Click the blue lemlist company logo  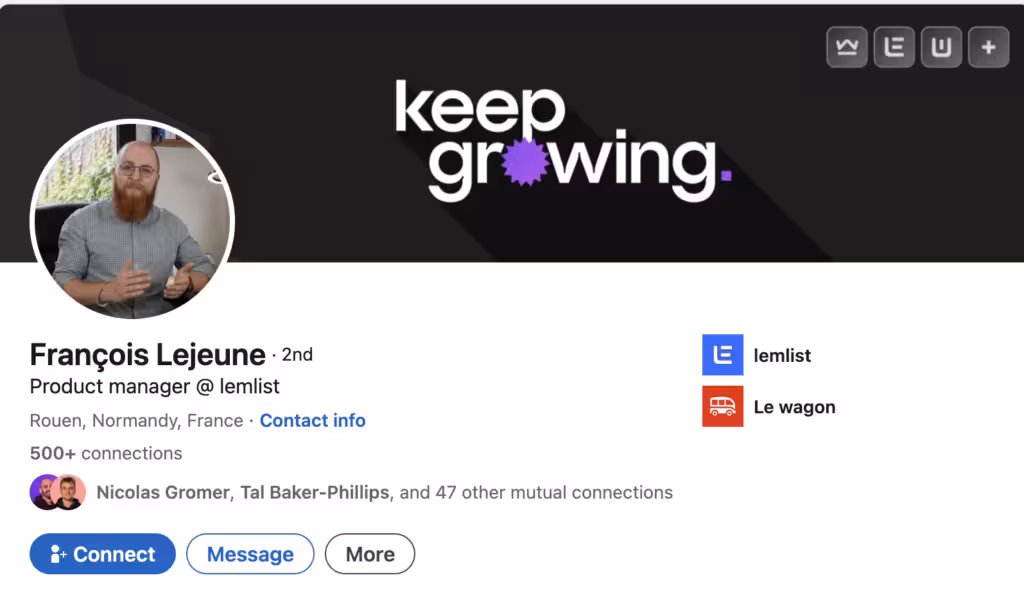click(722, 355)
